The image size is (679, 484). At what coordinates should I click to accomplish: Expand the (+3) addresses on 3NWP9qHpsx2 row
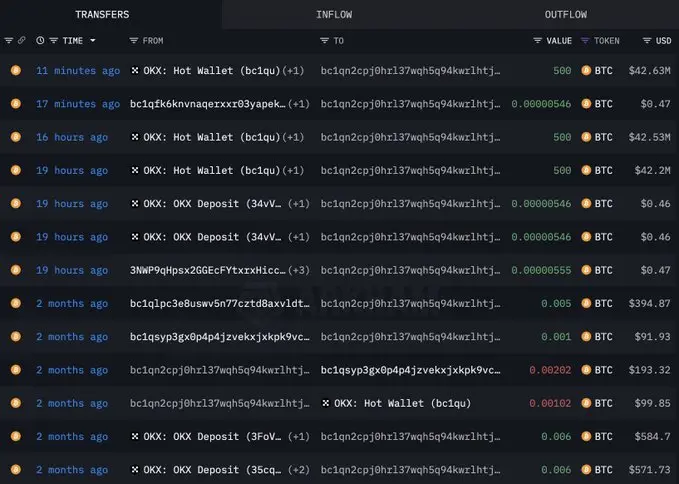coord(299,270)
